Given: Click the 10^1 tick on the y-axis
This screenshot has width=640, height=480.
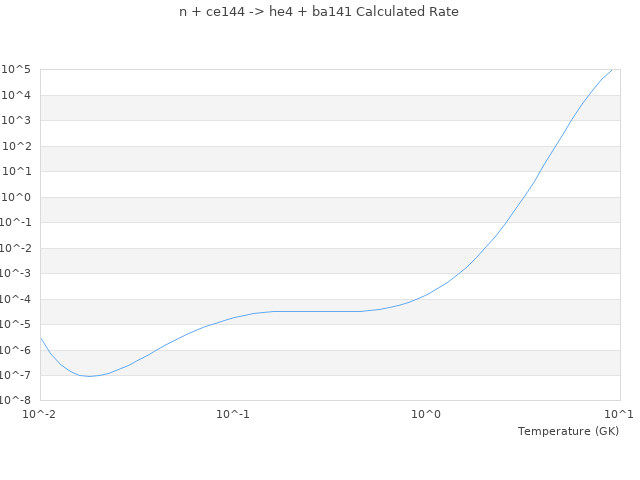Looking at the screenshot, I should [17, 172].
